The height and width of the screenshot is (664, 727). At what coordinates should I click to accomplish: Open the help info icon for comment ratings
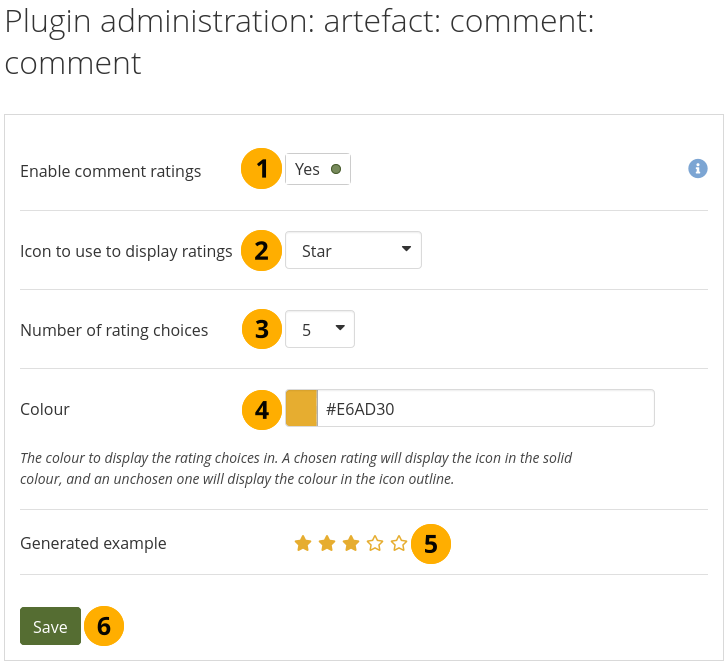[x=698, y=169]
